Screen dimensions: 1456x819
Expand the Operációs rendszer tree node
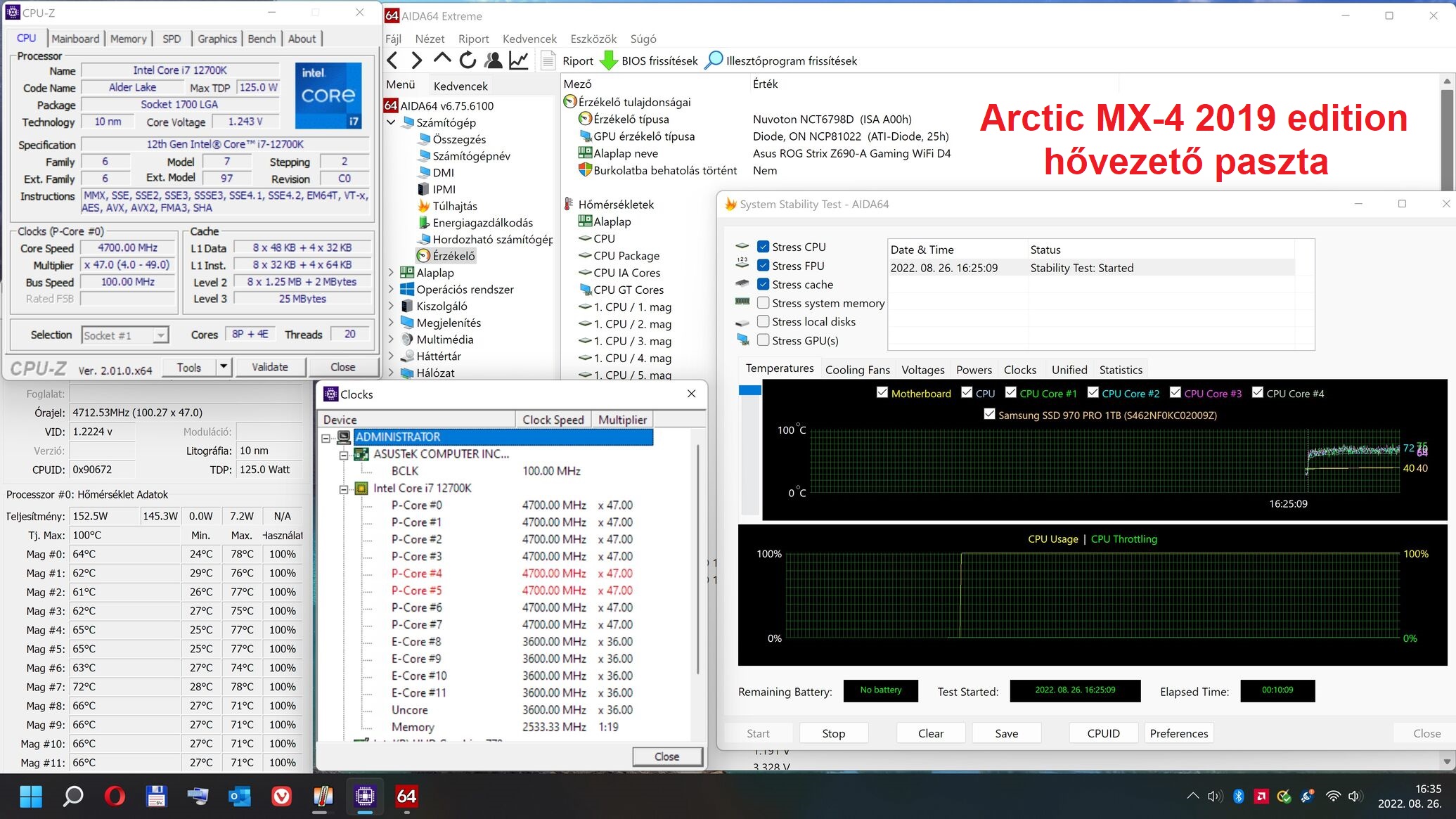[x=391, y=290]
